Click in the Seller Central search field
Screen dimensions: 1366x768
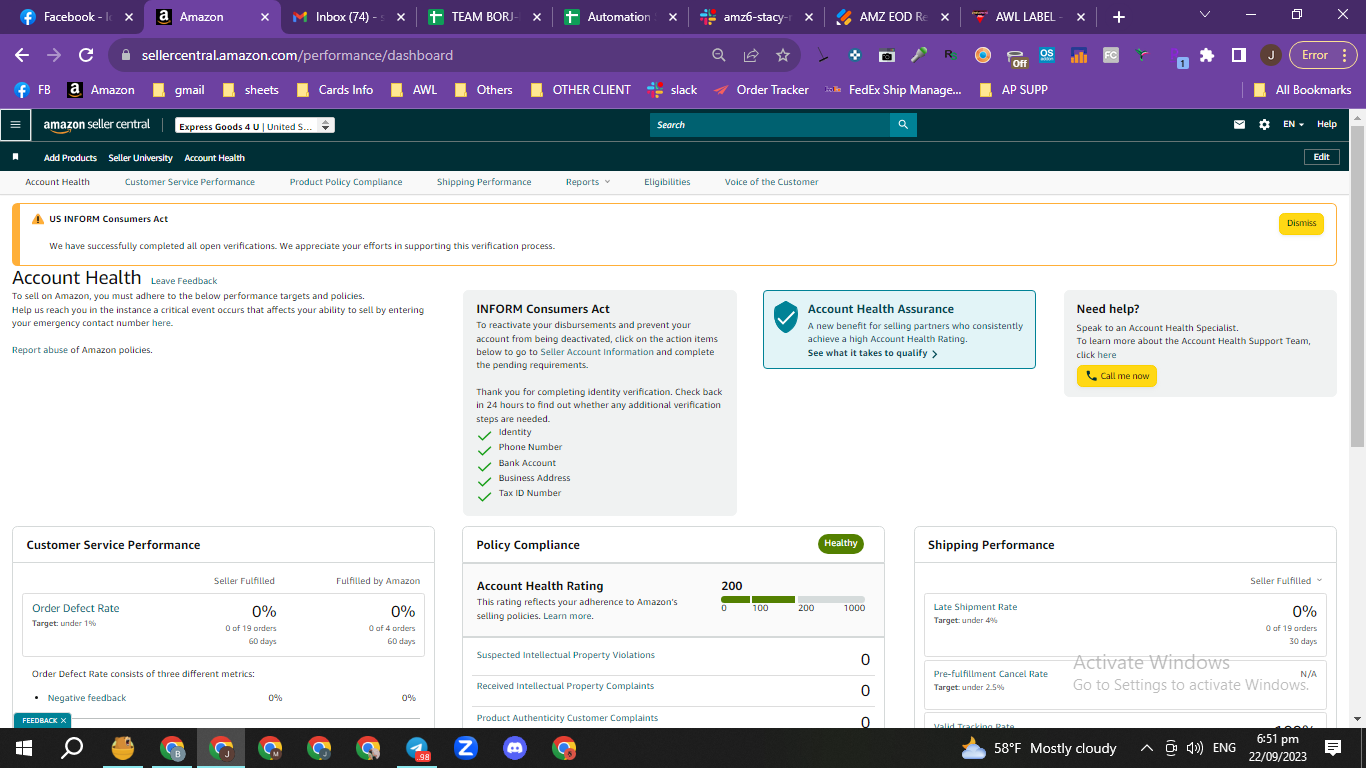pos(770,125)
